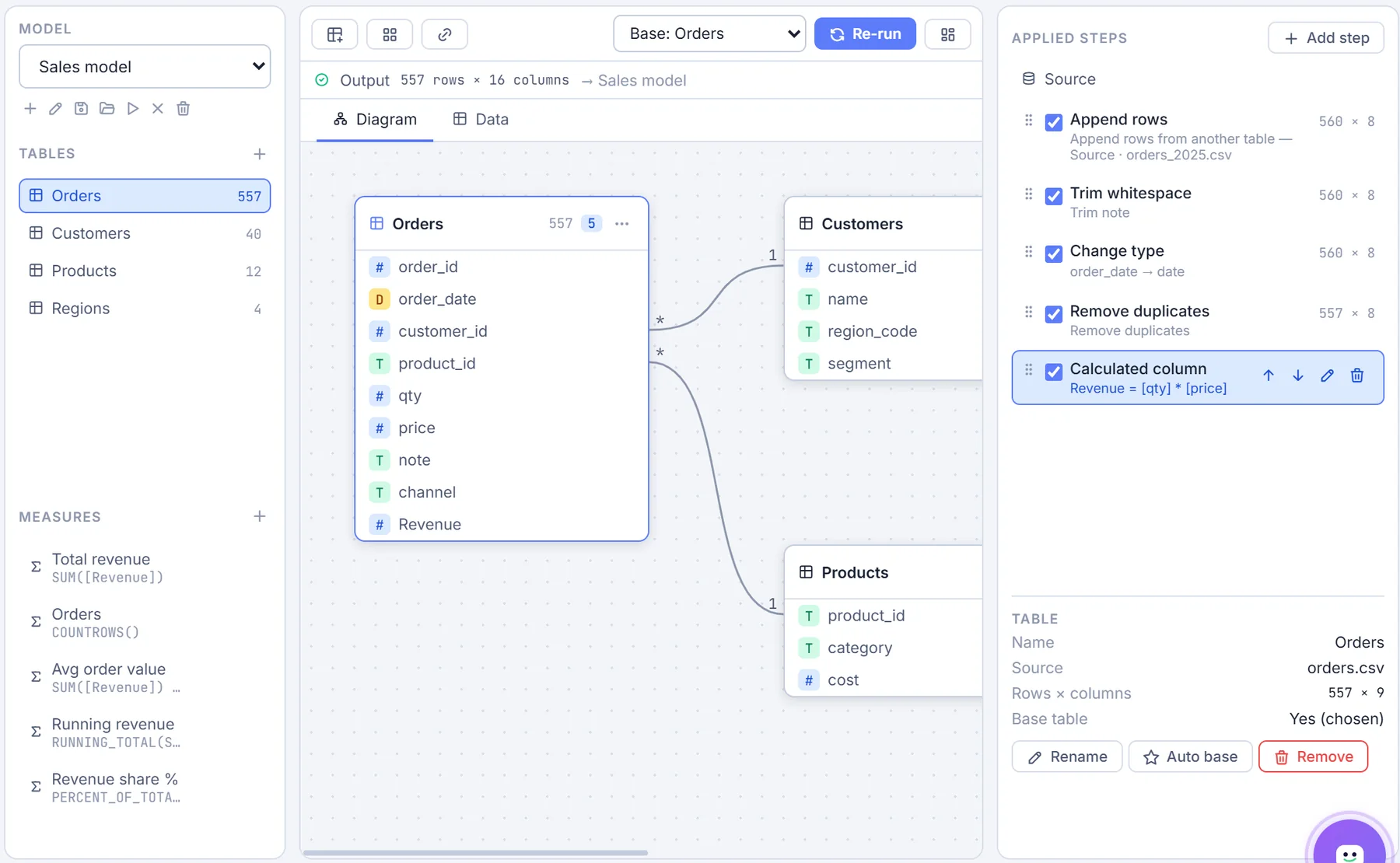1400x863 pixels.
Task: Grab the Trim whitespace drag handle
Action: pos(1028,194)
